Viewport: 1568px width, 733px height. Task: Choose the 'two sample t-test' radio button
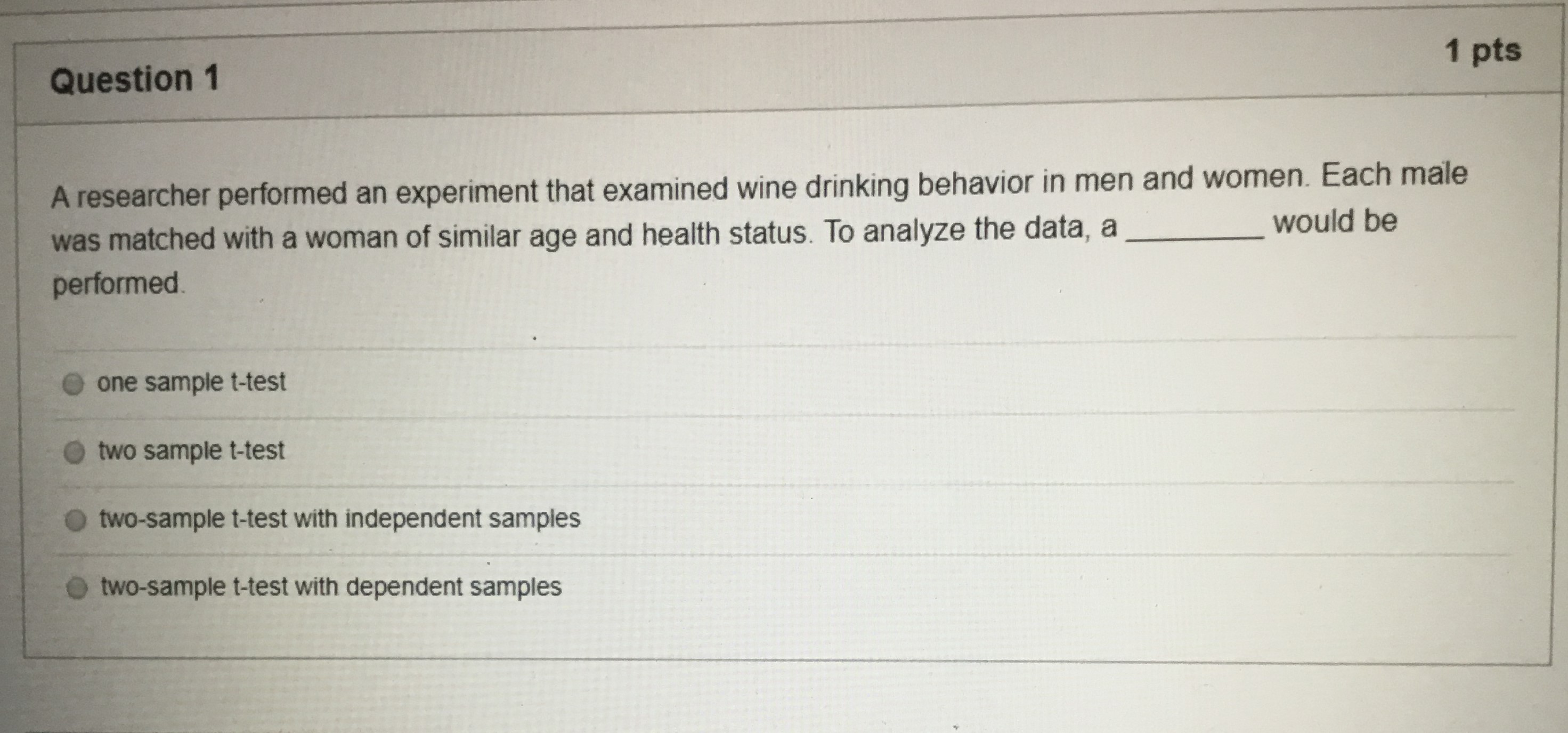[x=75, y=453]
